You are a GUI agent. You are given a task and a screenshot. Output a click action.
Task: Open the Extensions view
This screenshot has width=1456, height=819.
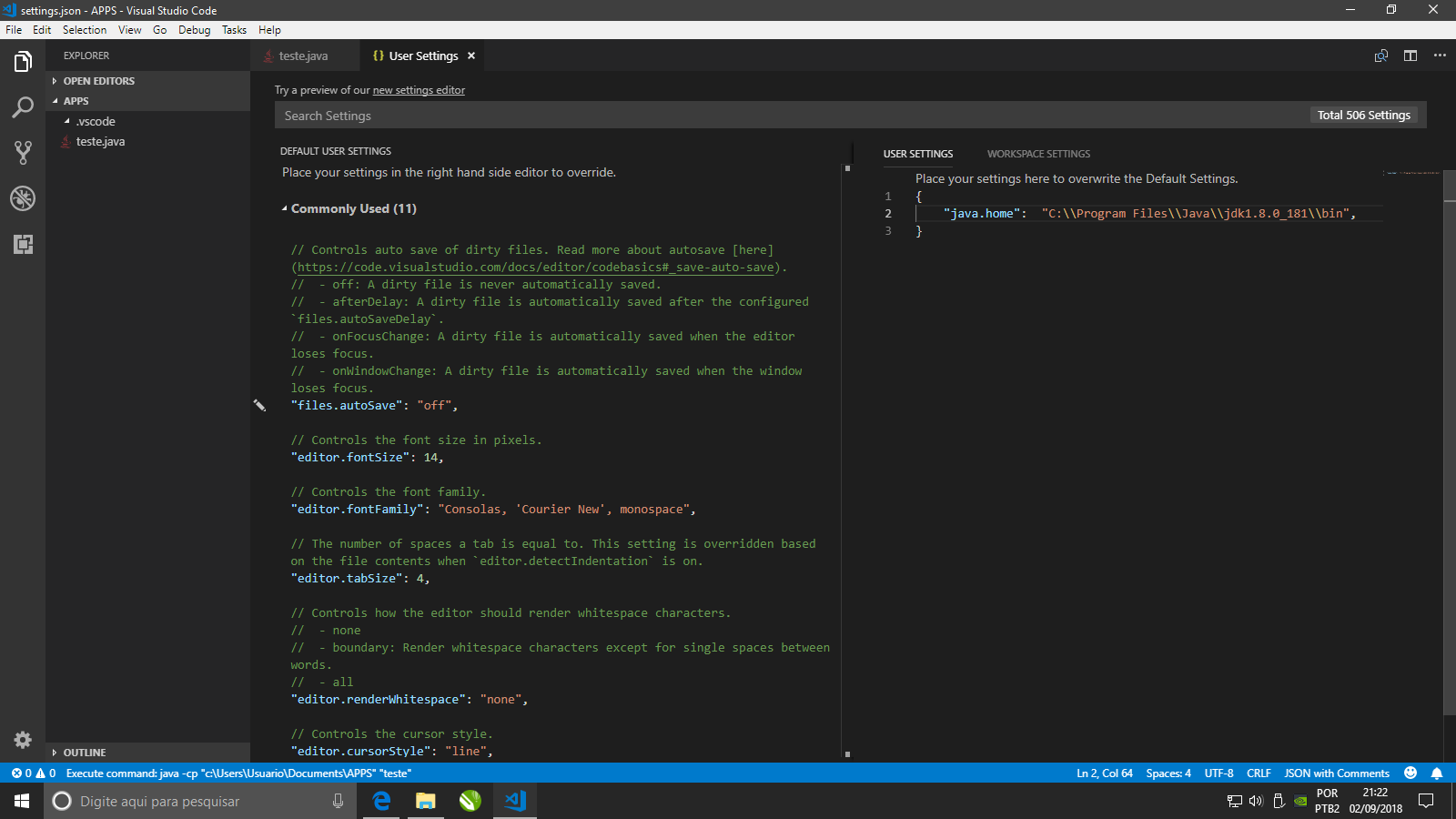[x=23, y=244]
